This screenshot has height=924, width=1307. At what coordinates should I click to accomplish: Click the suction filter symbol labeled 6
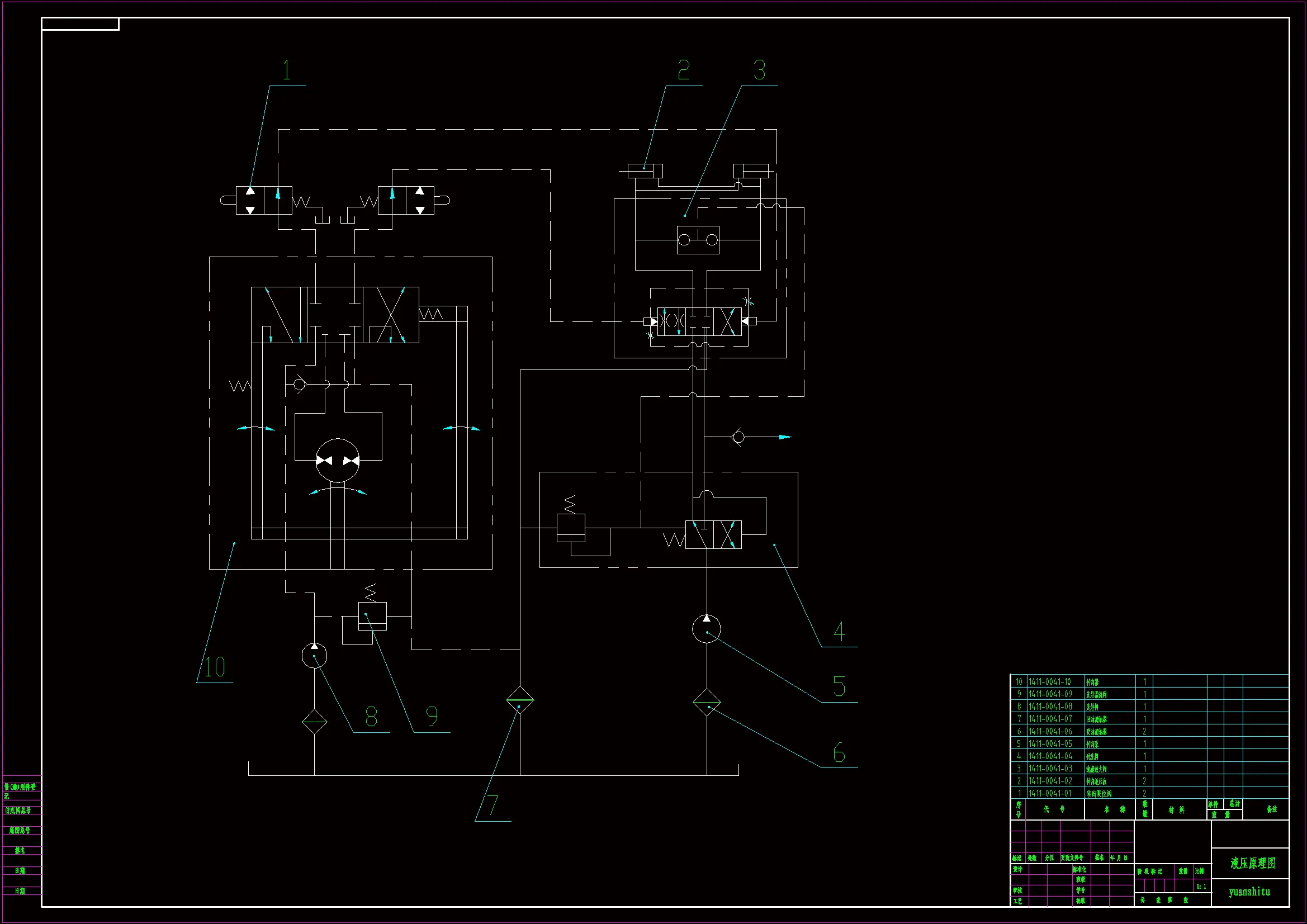click(707, 703)
